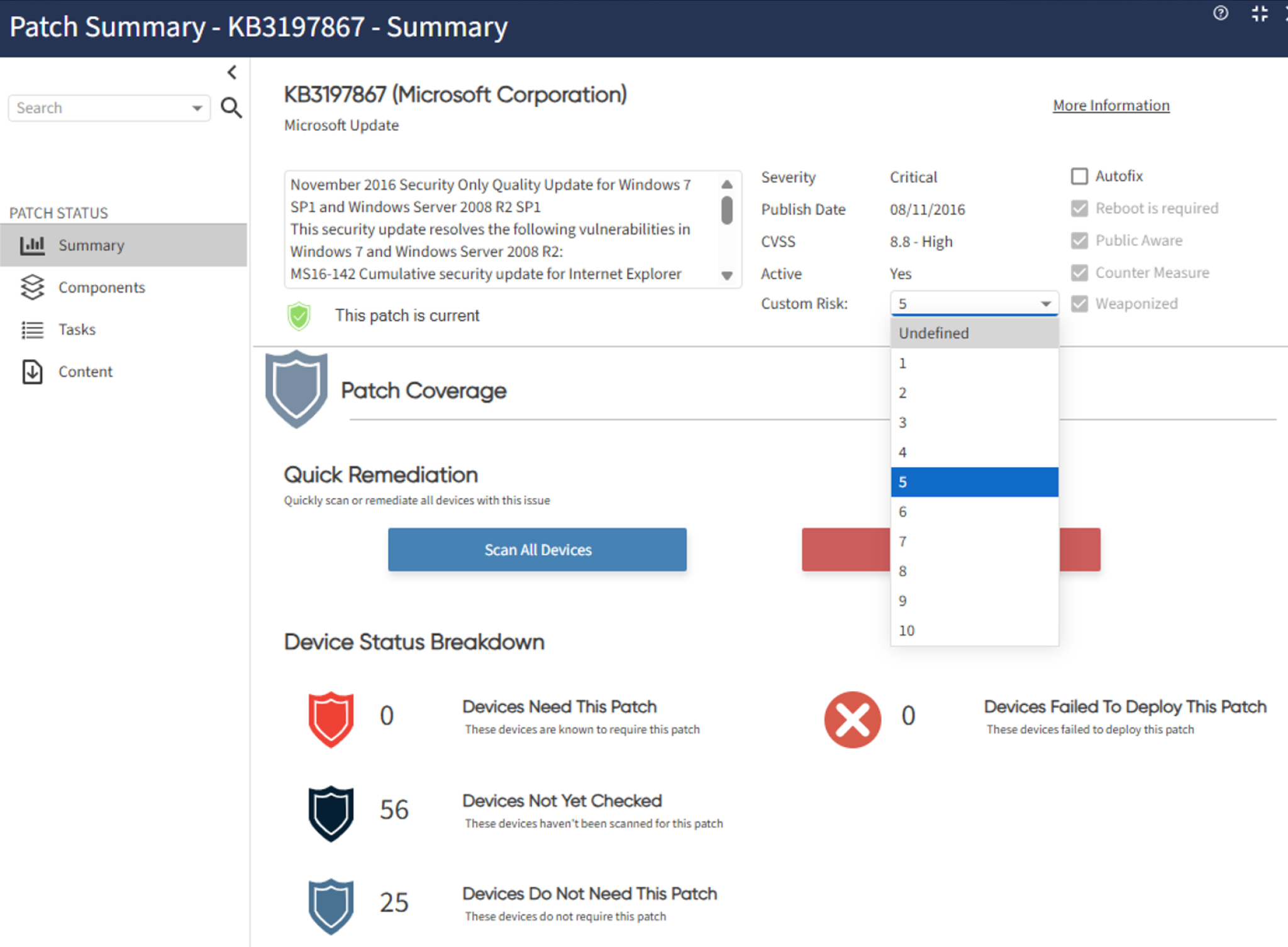This screenshot has width=1288, height=947.
Task: Open the More Information link
Action: coord(1111,106)
